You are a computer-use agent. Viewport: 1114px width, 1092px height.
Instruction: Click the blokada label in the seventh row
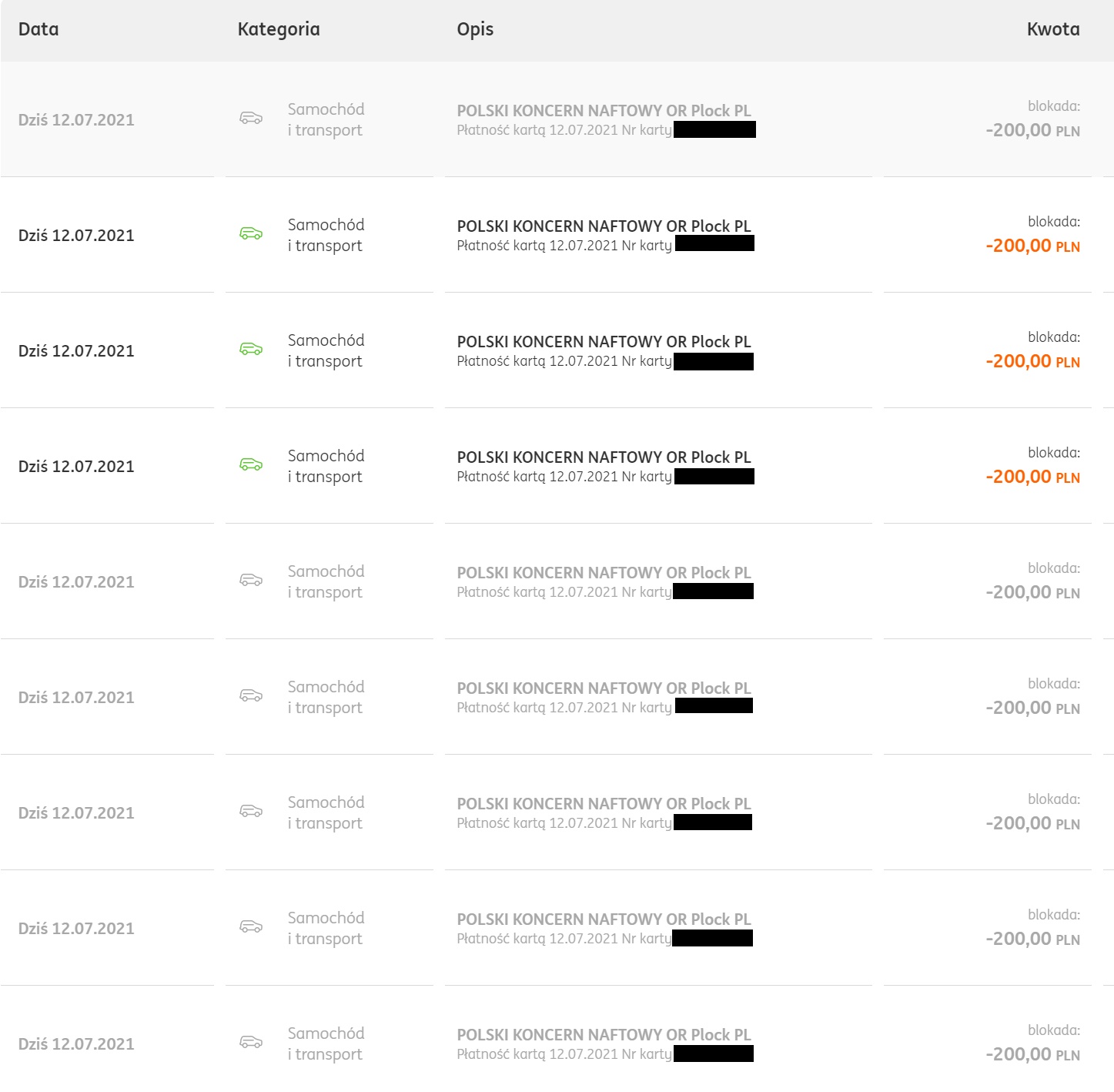pos(1054,799)
